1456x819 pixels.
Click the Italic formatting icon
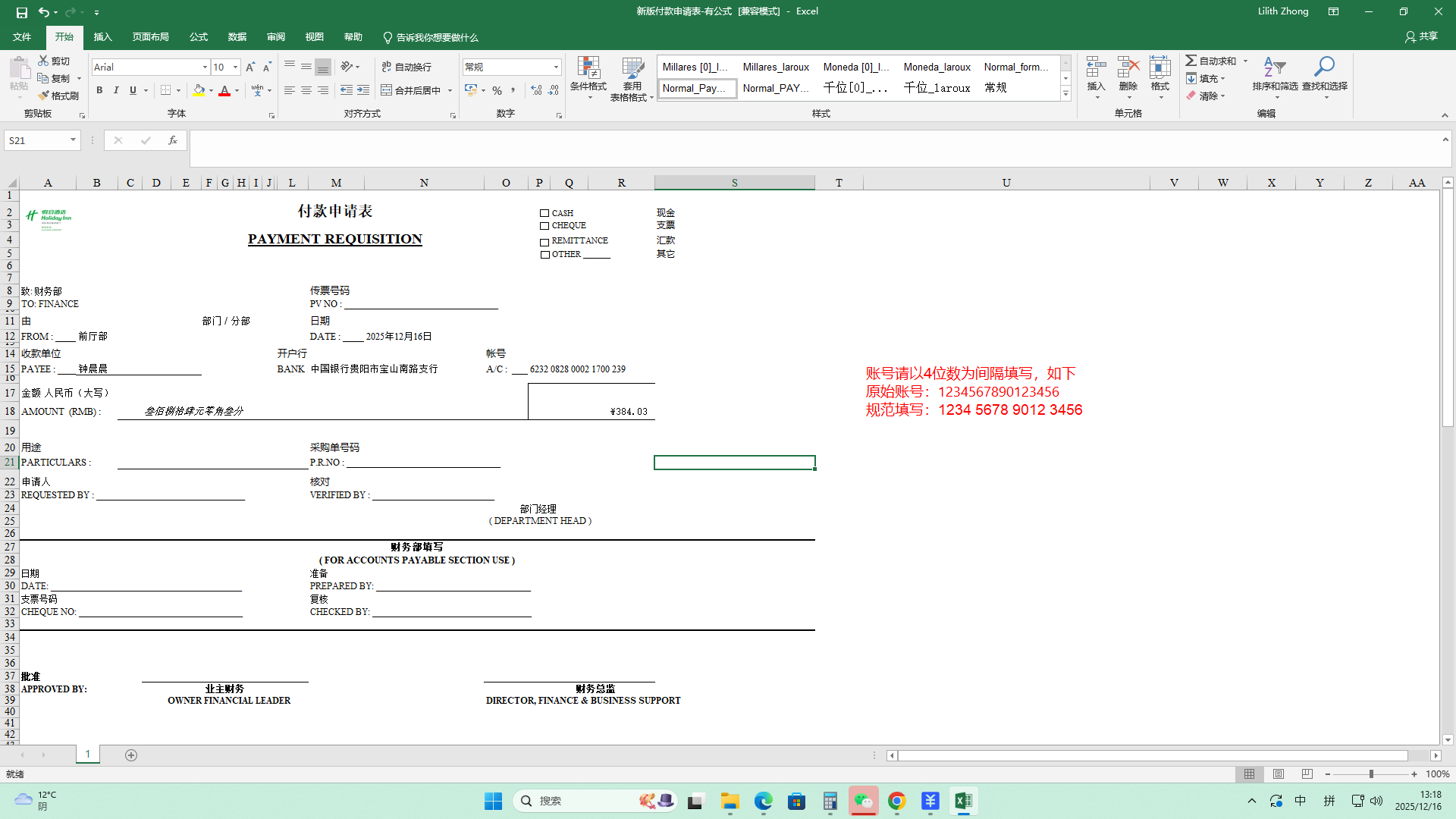point(116,90)
